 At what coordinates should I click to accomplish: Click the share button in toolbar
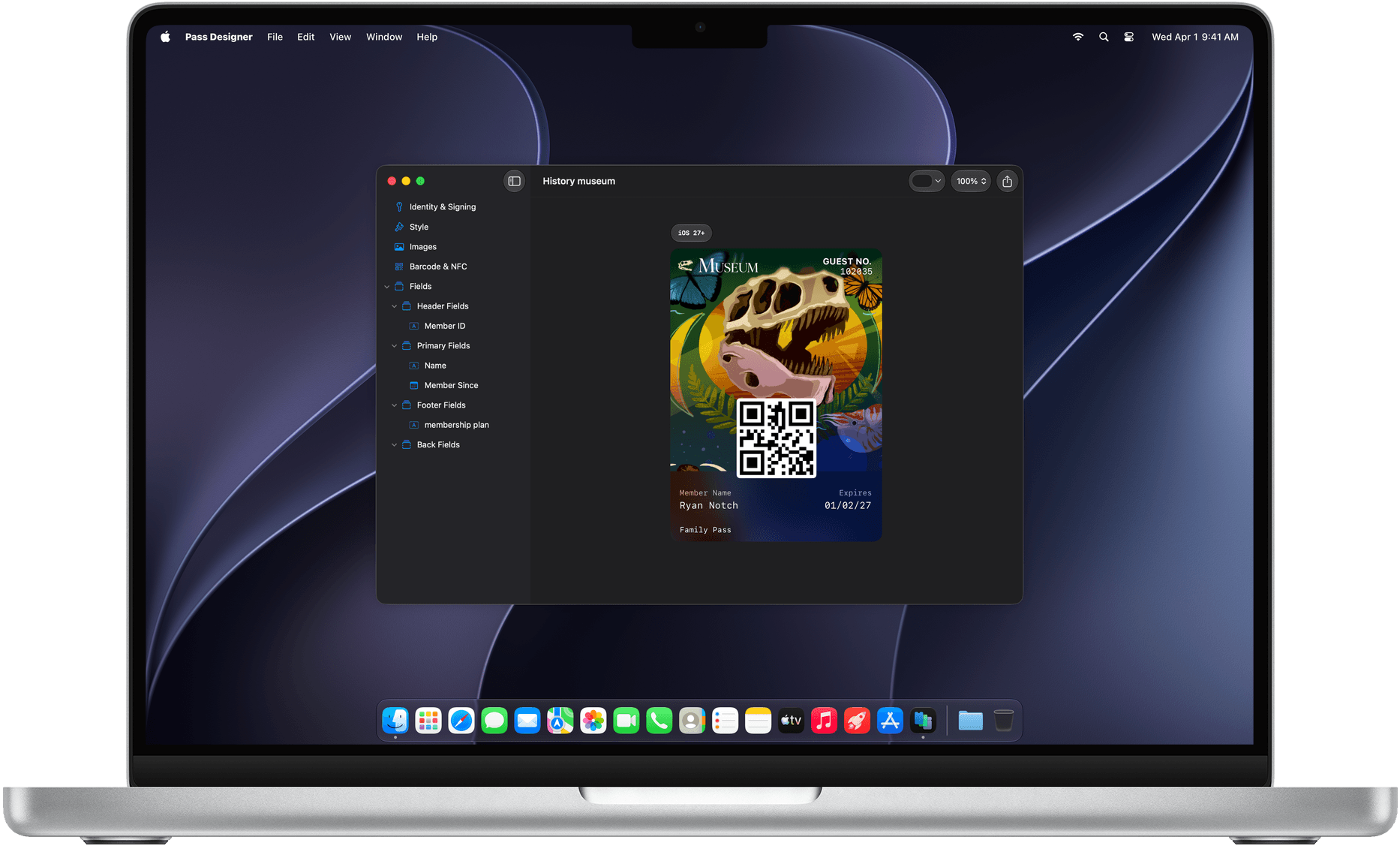(x=1007, y=181)
